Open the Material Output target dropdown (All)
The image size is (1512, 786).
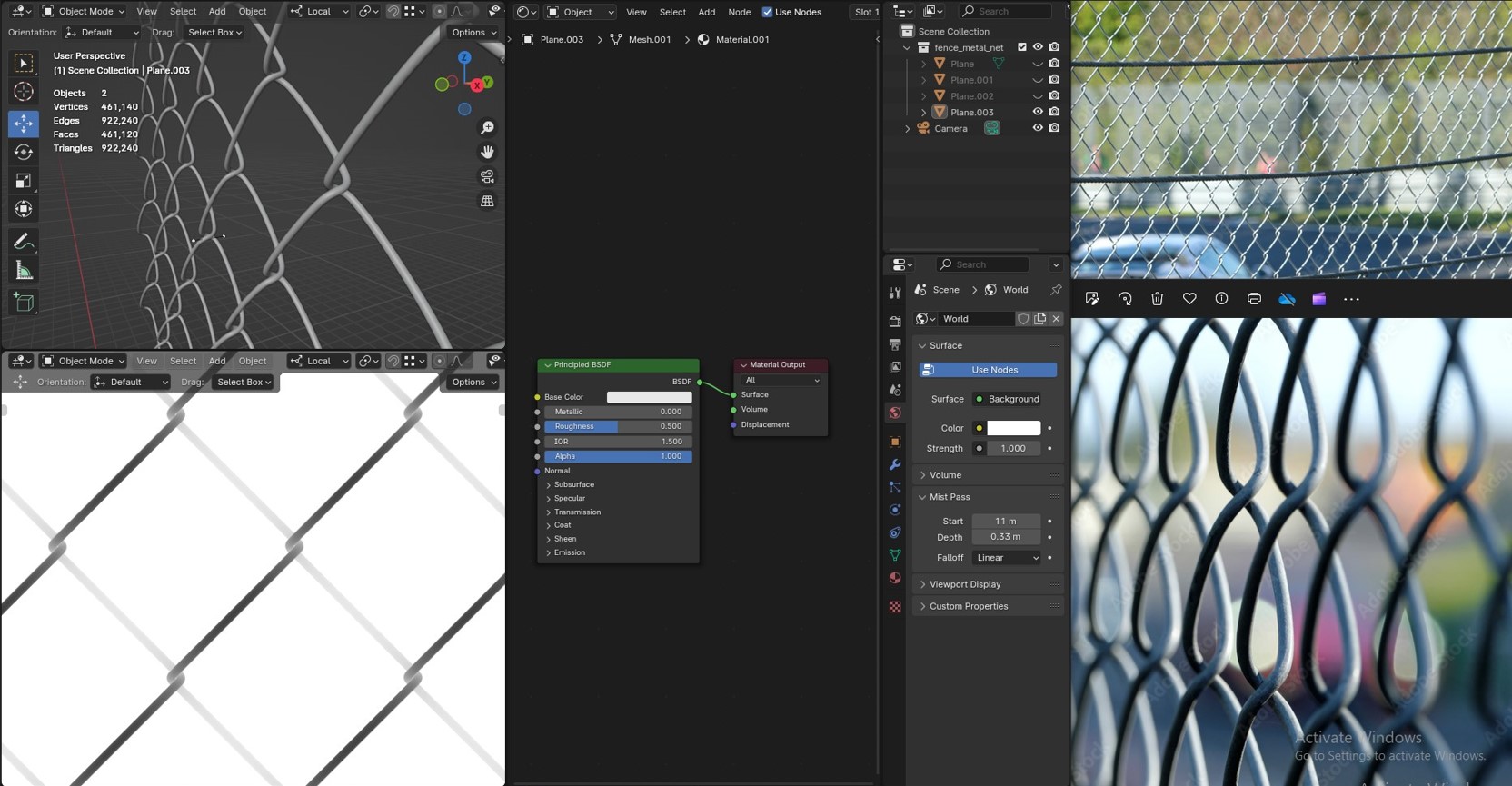[x=781, y=380]
